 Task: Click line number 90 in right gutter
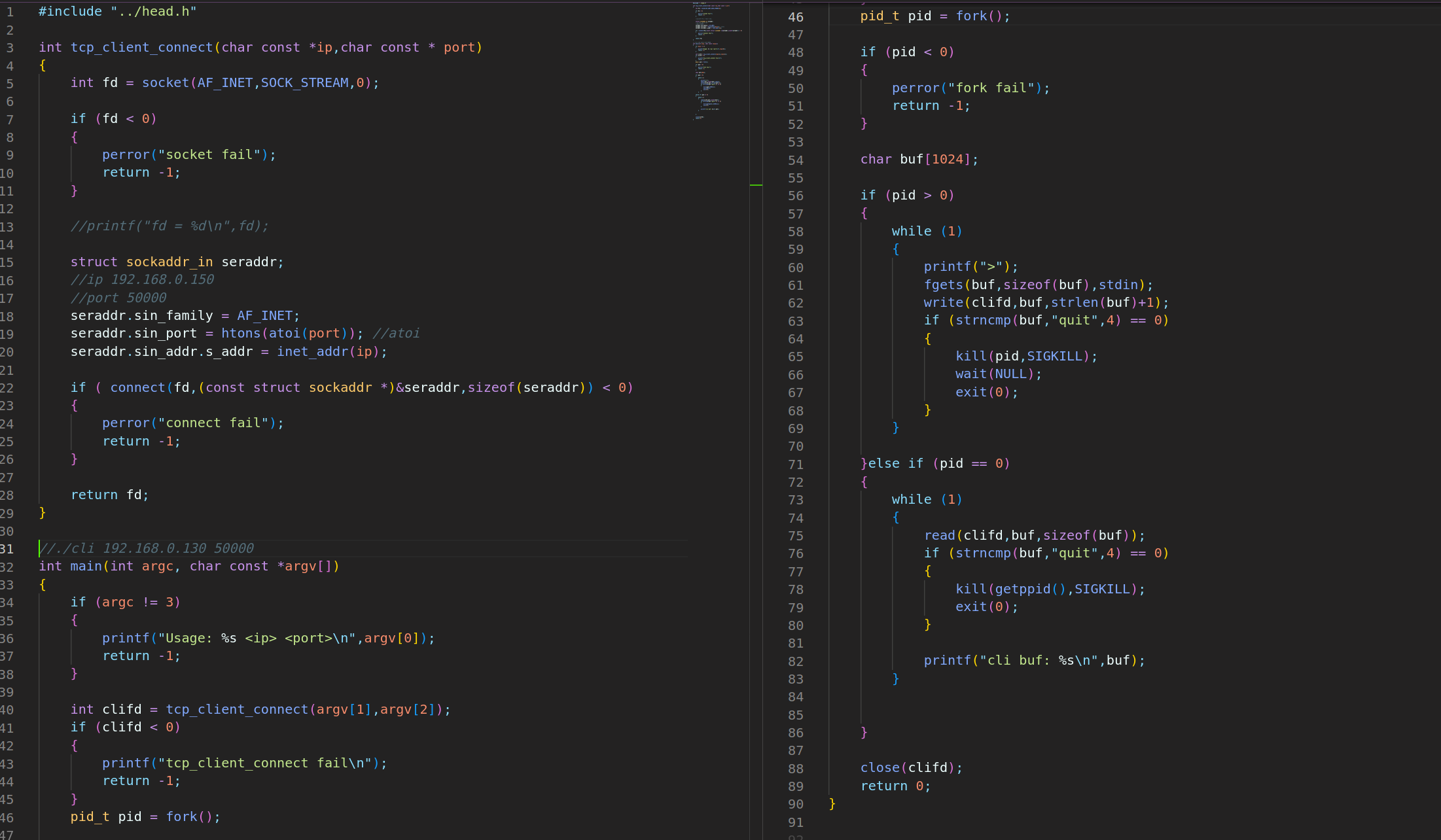click(795, 804)
